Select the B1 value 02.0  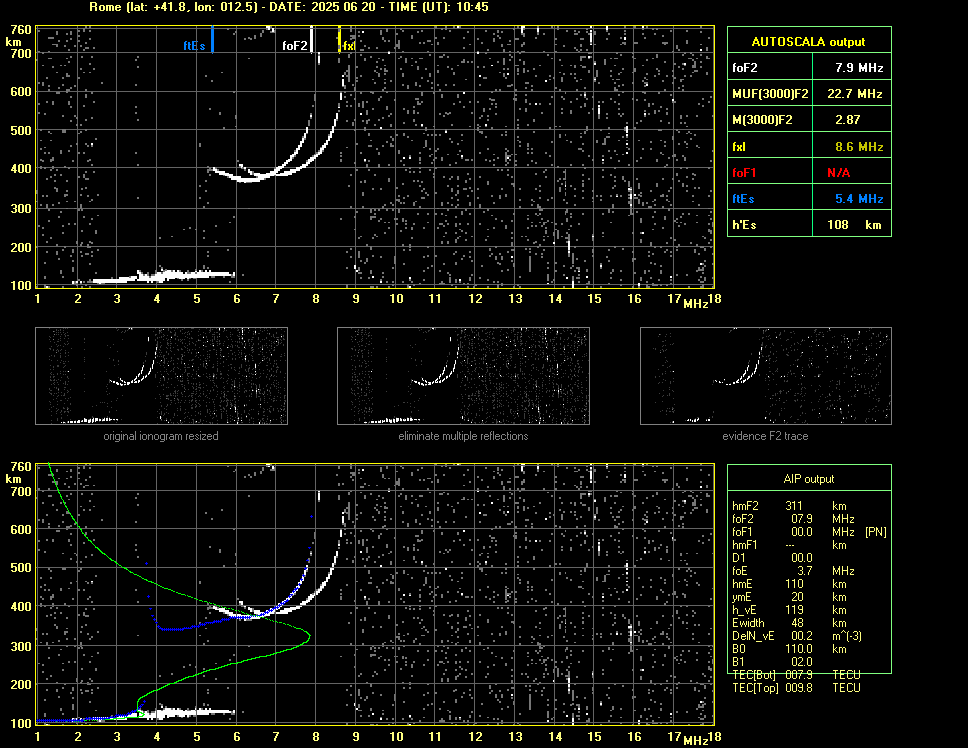tap(802, 662)
